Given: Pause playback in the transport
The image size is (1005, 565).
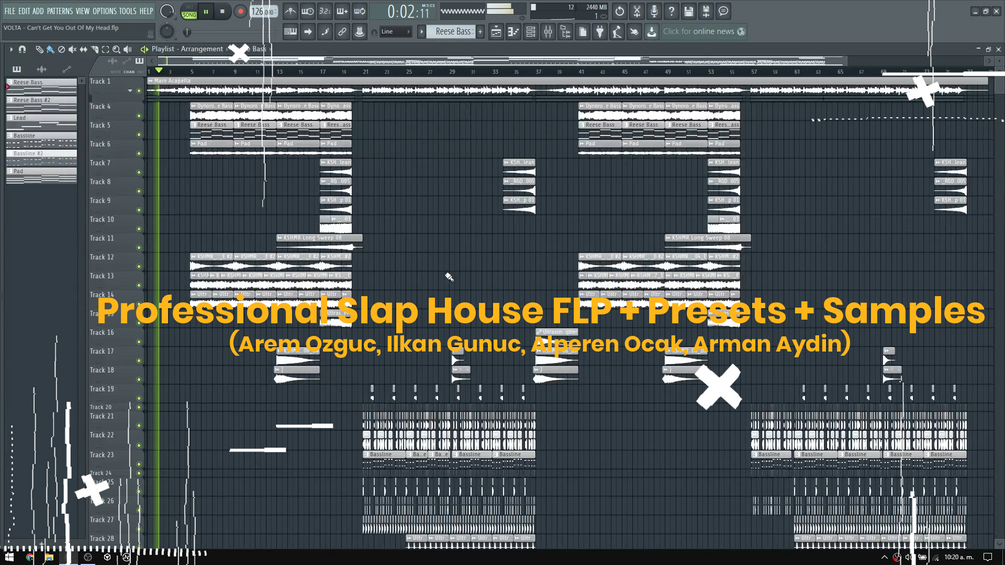Looking at the screenshot, I should (206, 12).
